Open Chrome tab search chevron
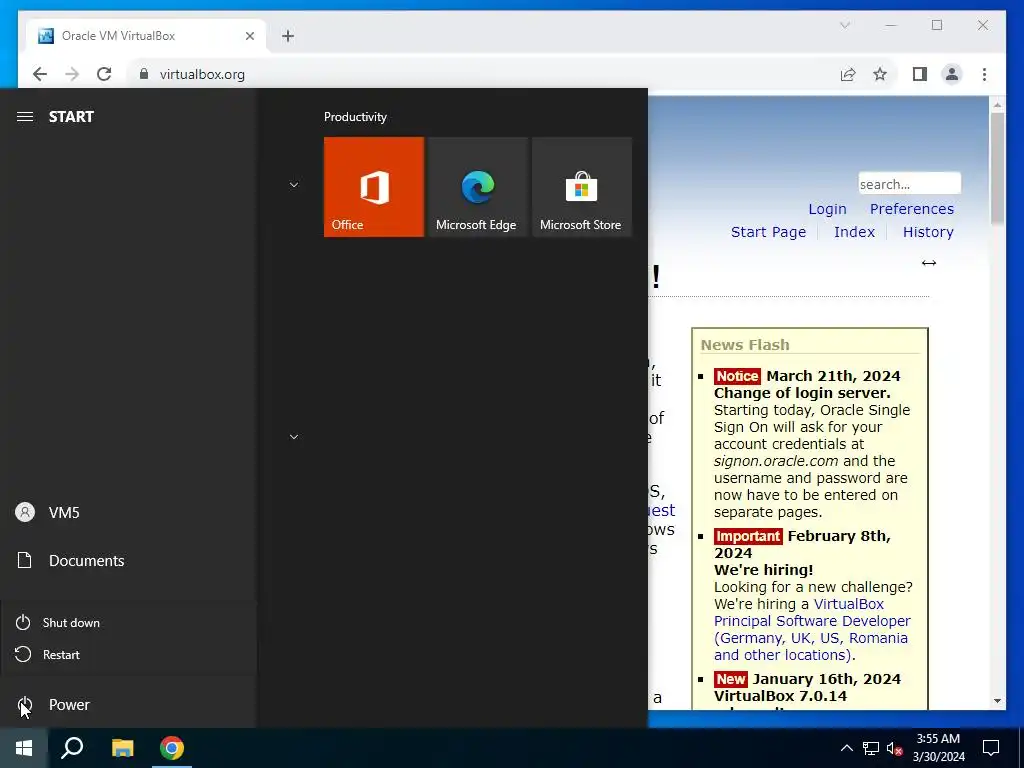 (844, 25)
